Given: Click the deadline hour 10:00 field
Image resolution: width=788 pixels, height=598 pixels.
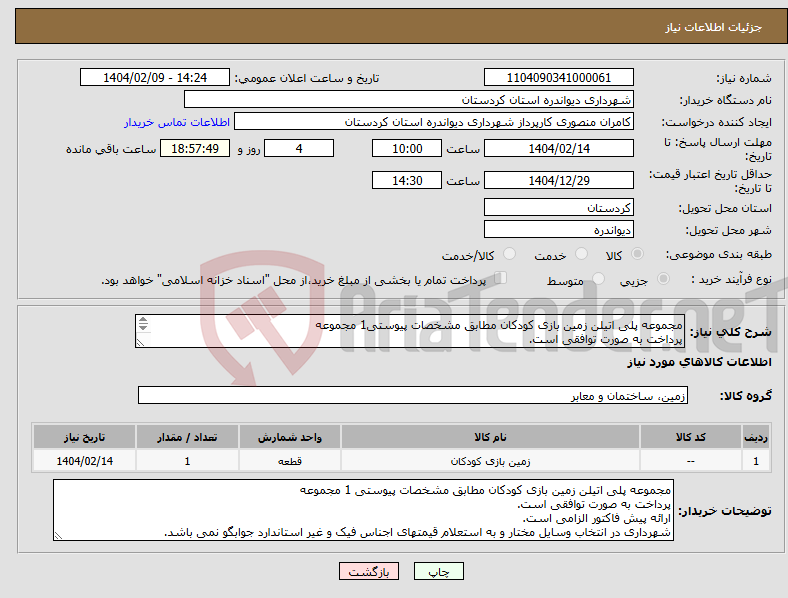Looking at the screenshot, I should (x=407, y=148).
